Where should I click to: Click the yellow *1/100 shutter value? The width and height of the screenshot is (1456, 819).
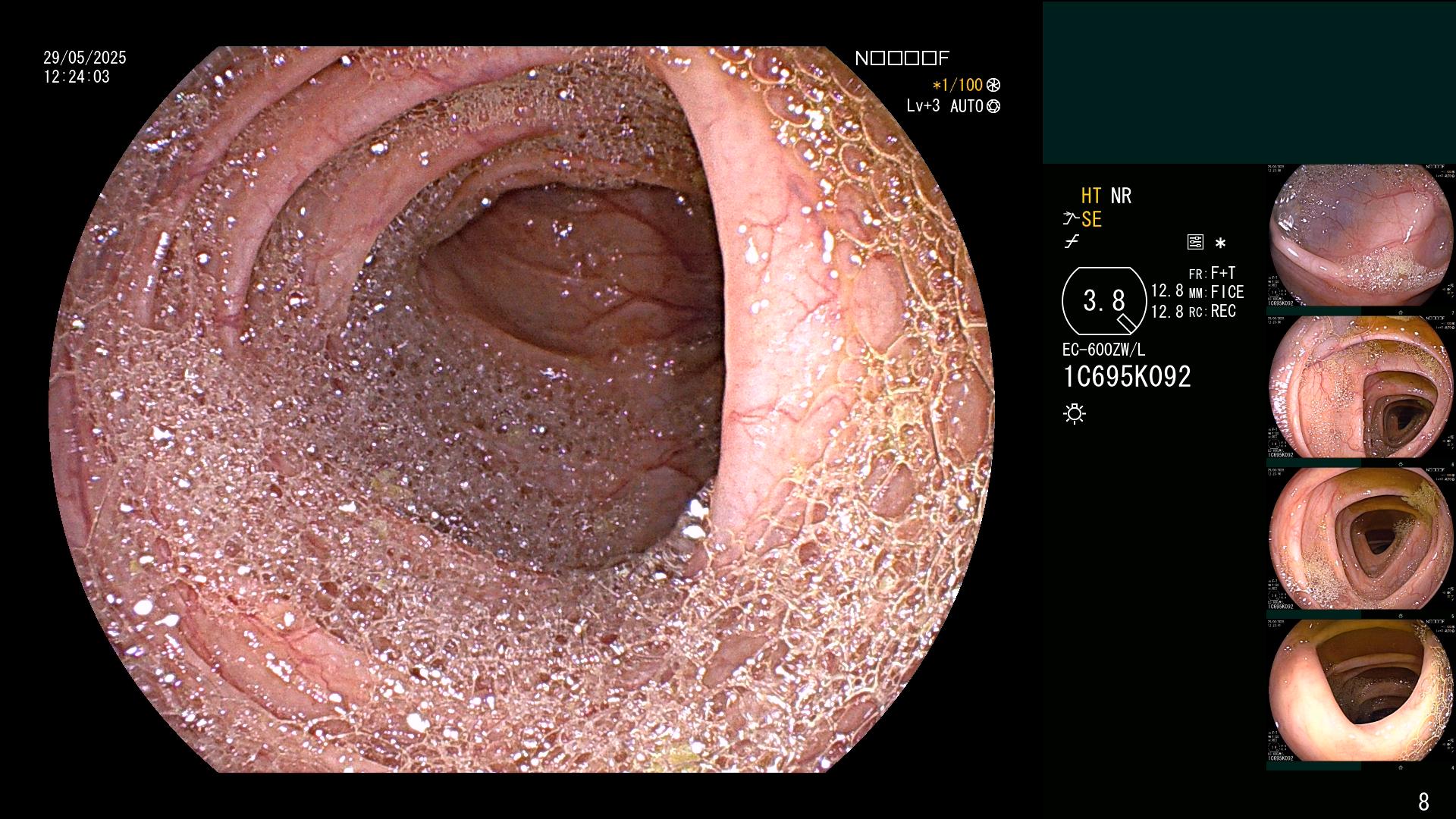(x=957, y=85)
